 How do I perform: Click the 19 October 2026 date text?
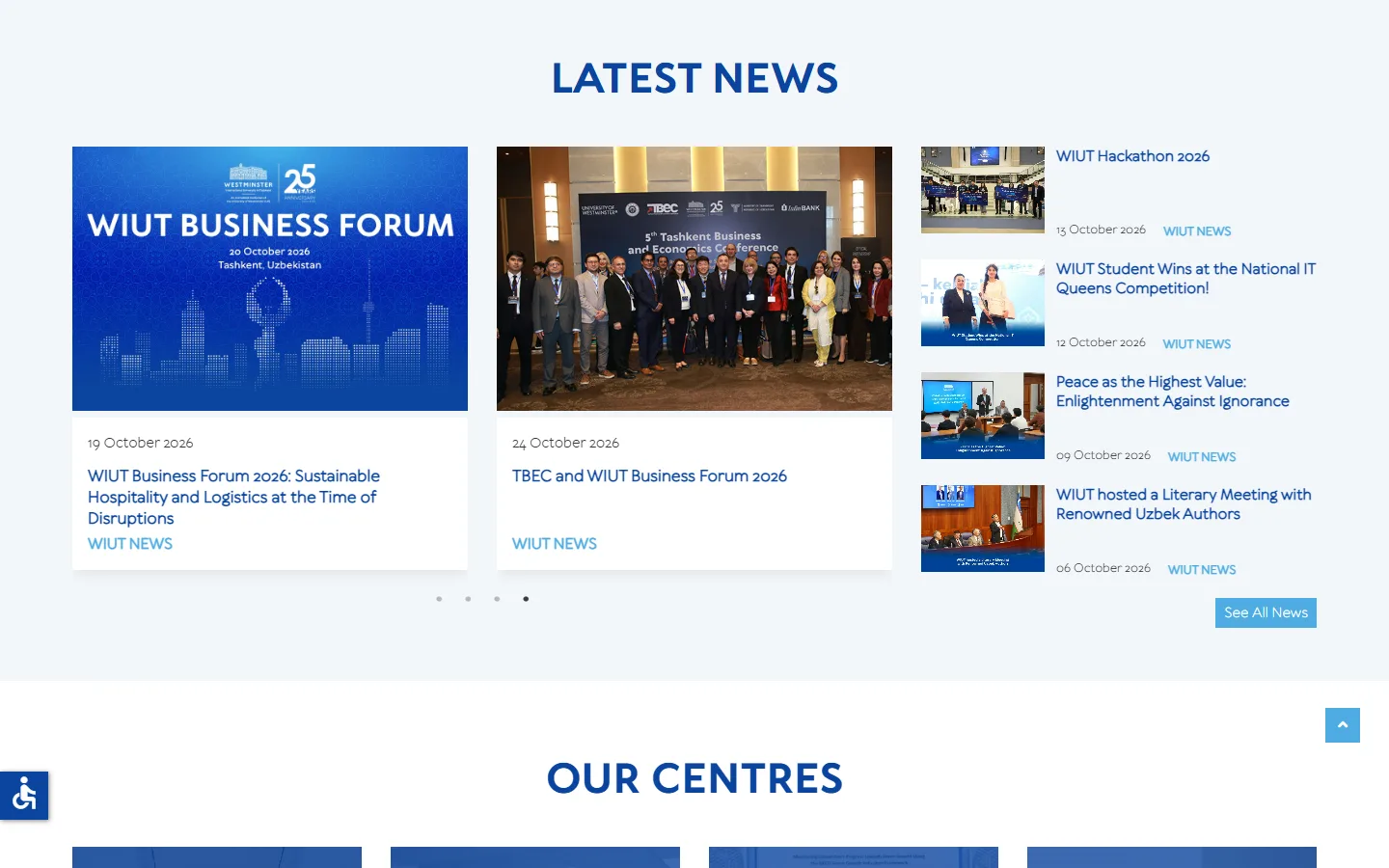click(140, 443)
